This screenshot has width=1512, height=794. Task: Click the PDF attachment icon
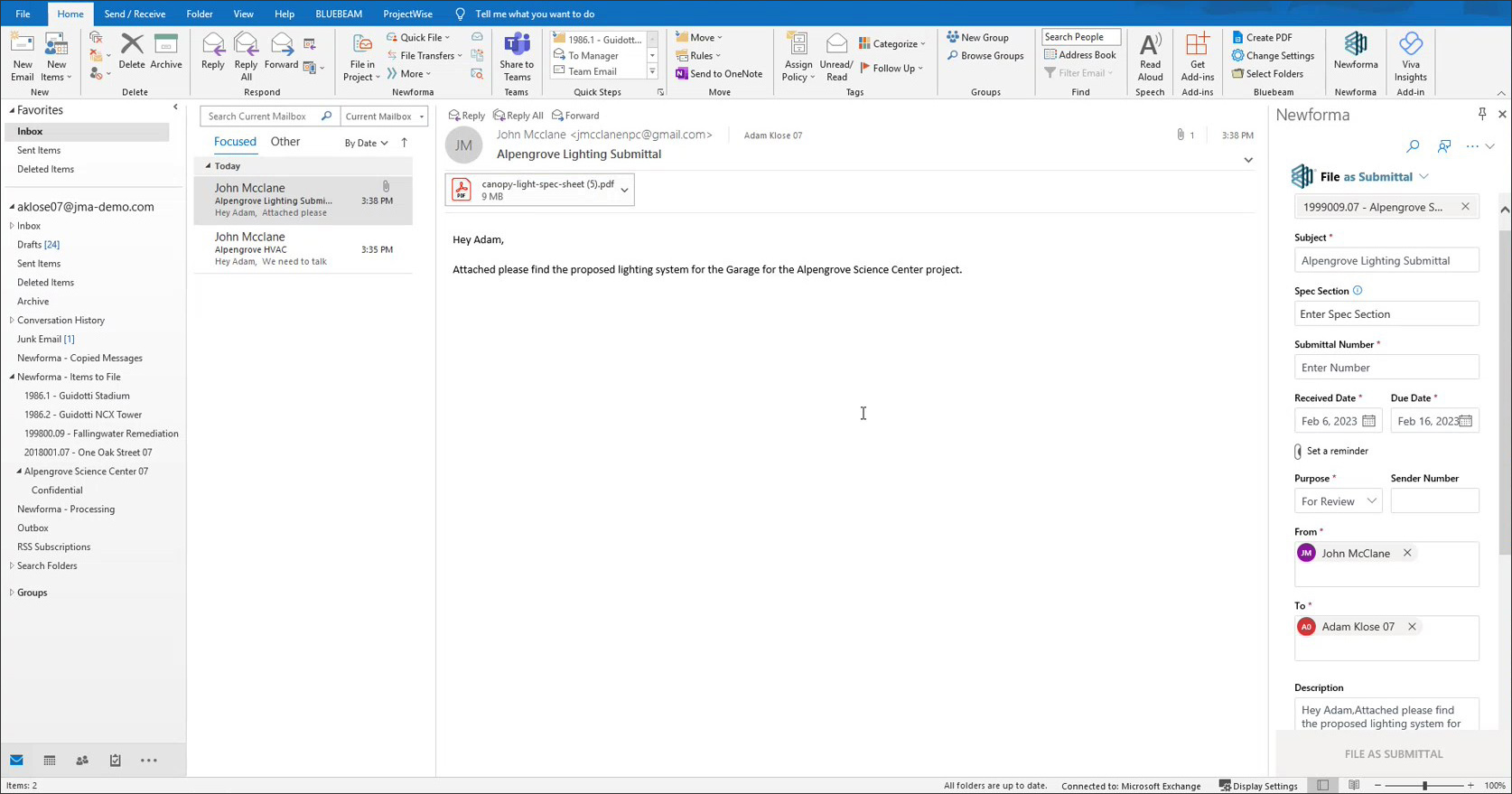click(x=462, y=190)
